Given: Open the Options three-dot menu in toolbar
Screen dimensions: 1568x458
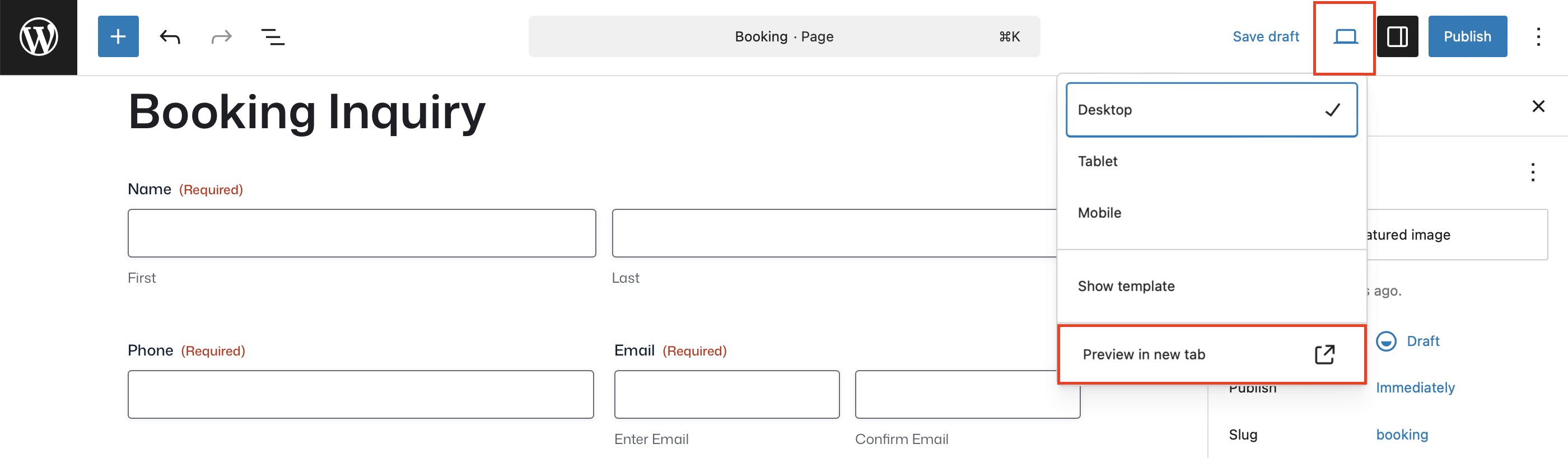Looking at the screenshot, I should [x=1538, y=37].
